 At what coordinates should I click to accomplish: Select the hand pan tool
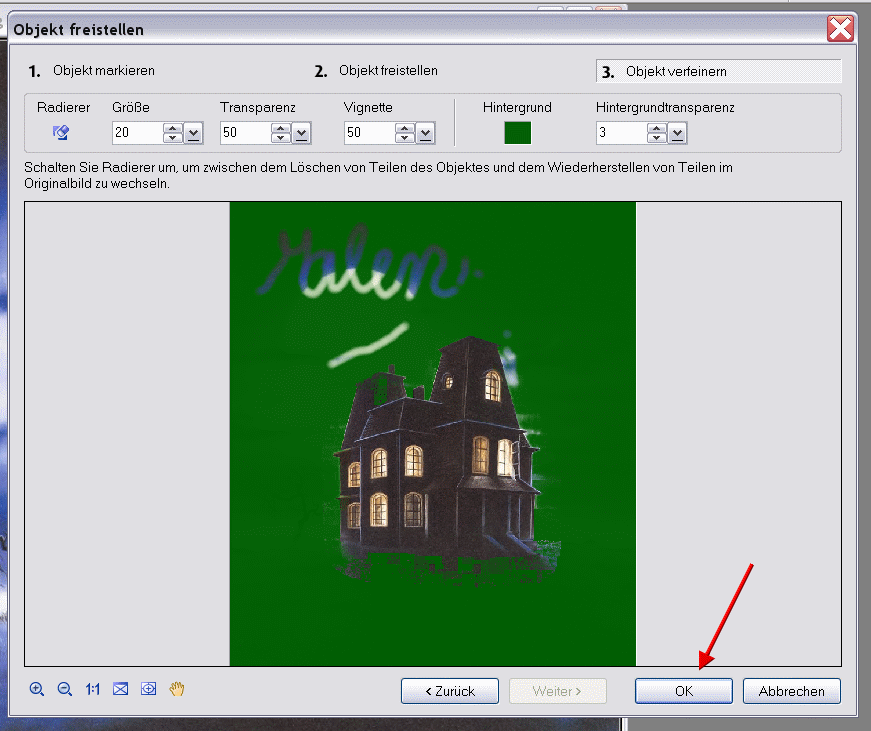pos(177,689)
